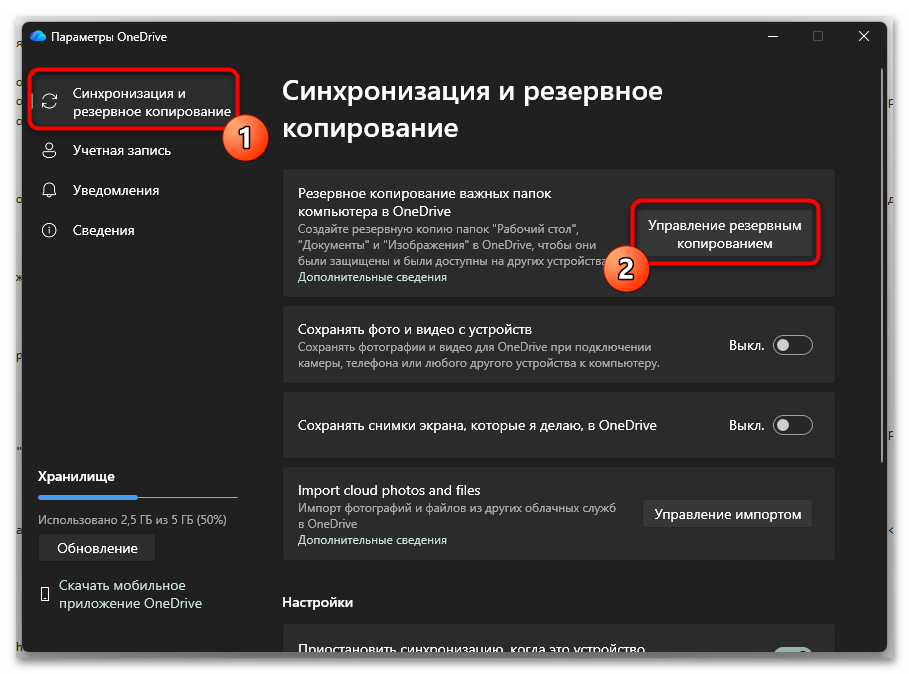This screenshot has width=909, height=674.
Task: Click the Настройки section heading
Action: point(318,602)
